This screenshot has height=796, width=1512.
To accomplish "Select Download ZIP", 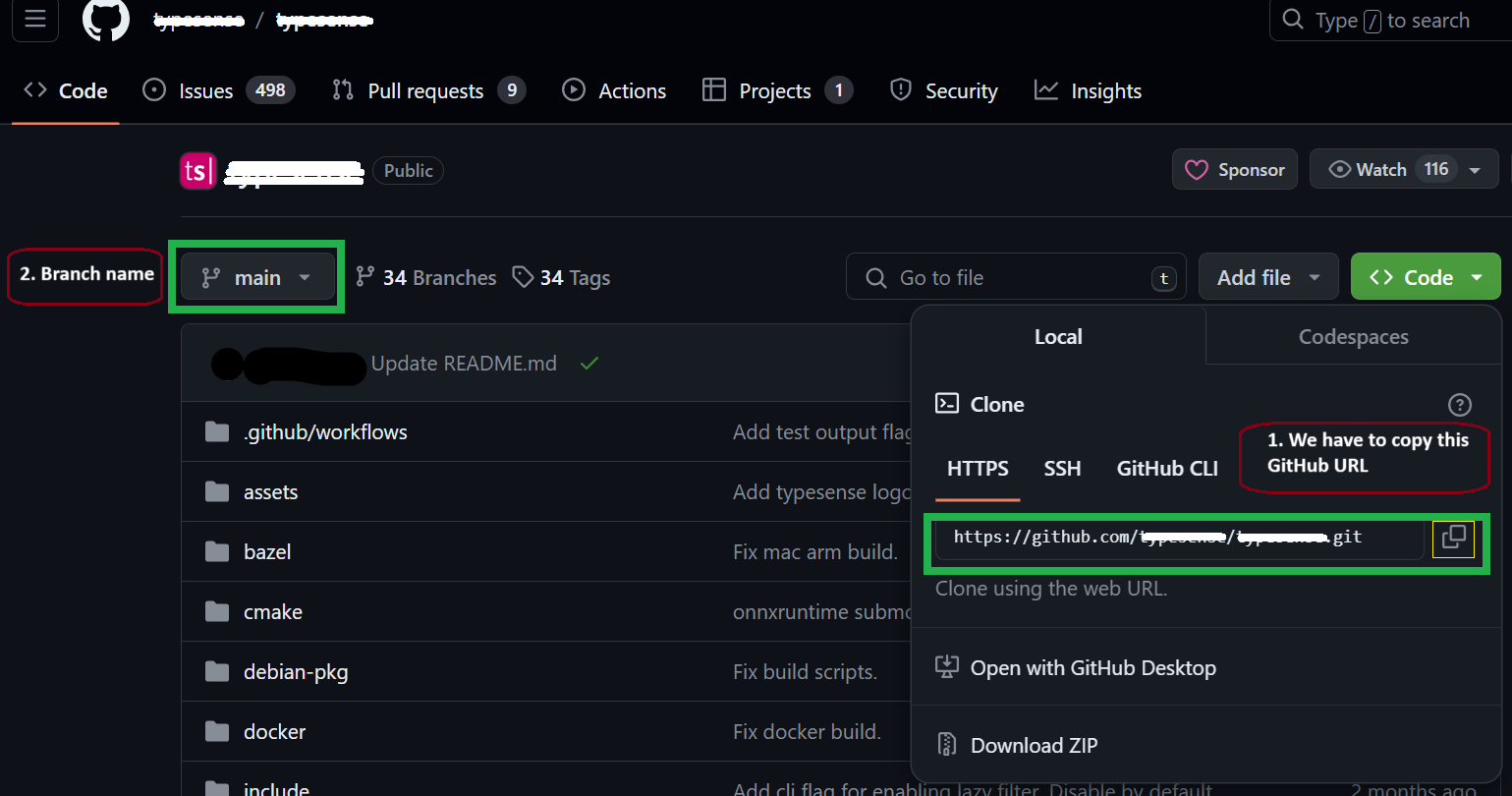I will (1033, 745).
